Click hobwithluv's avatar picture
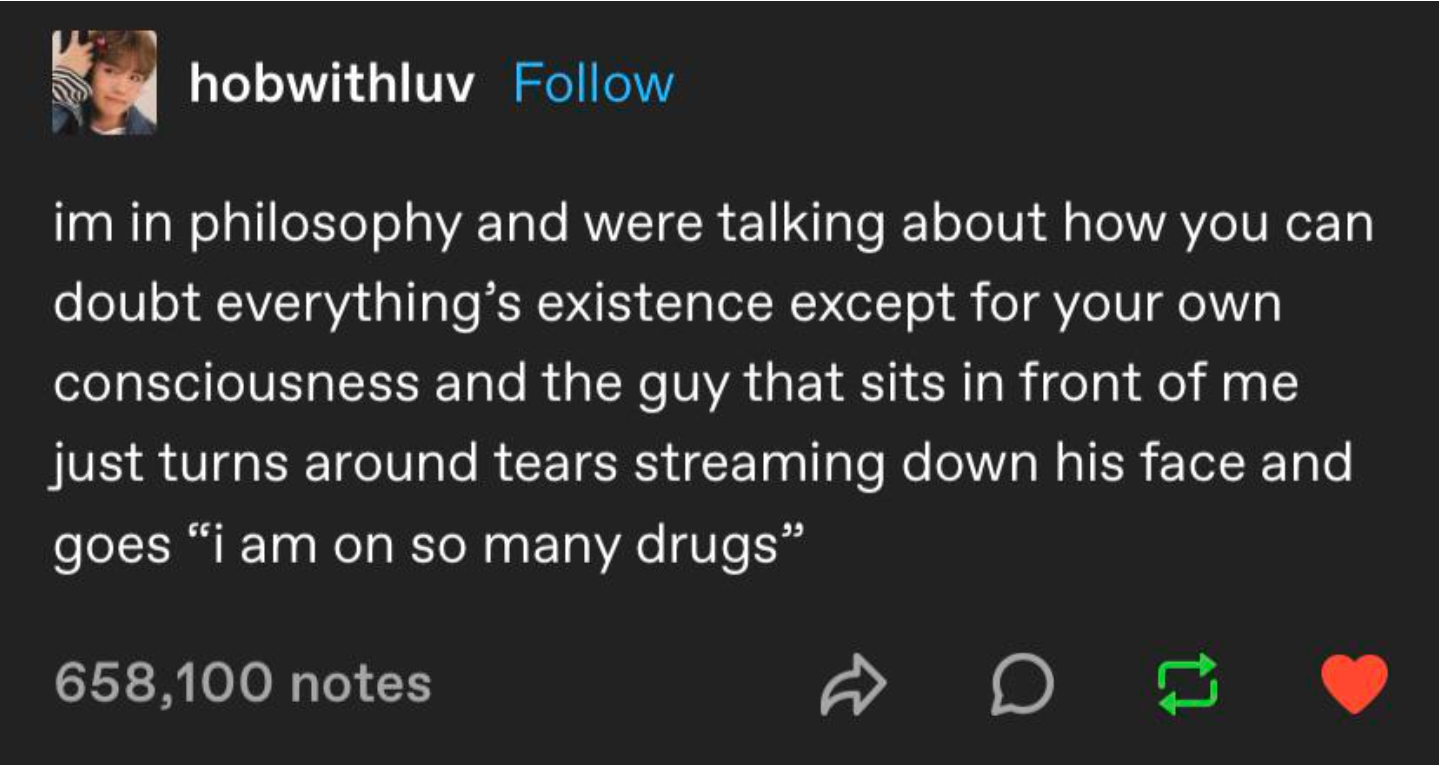 (104, 82)
